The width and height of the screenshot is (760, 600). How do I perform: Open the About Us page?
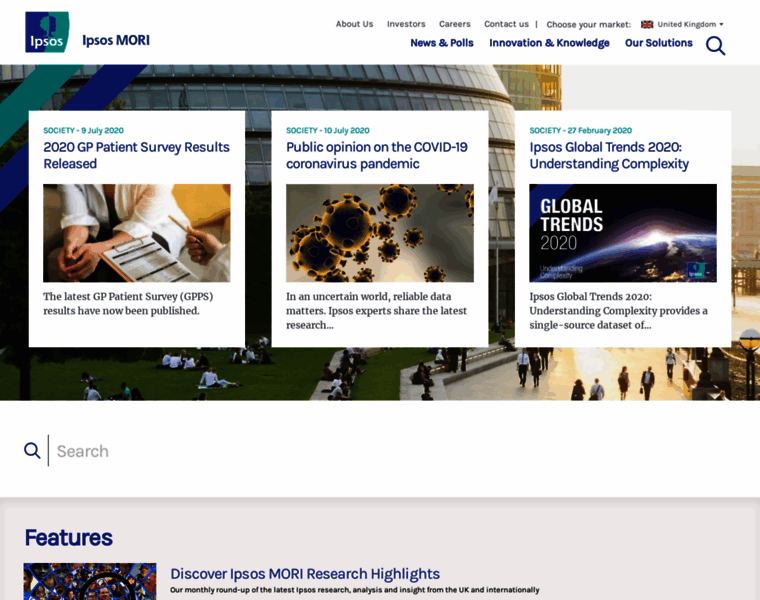point(354,24)
